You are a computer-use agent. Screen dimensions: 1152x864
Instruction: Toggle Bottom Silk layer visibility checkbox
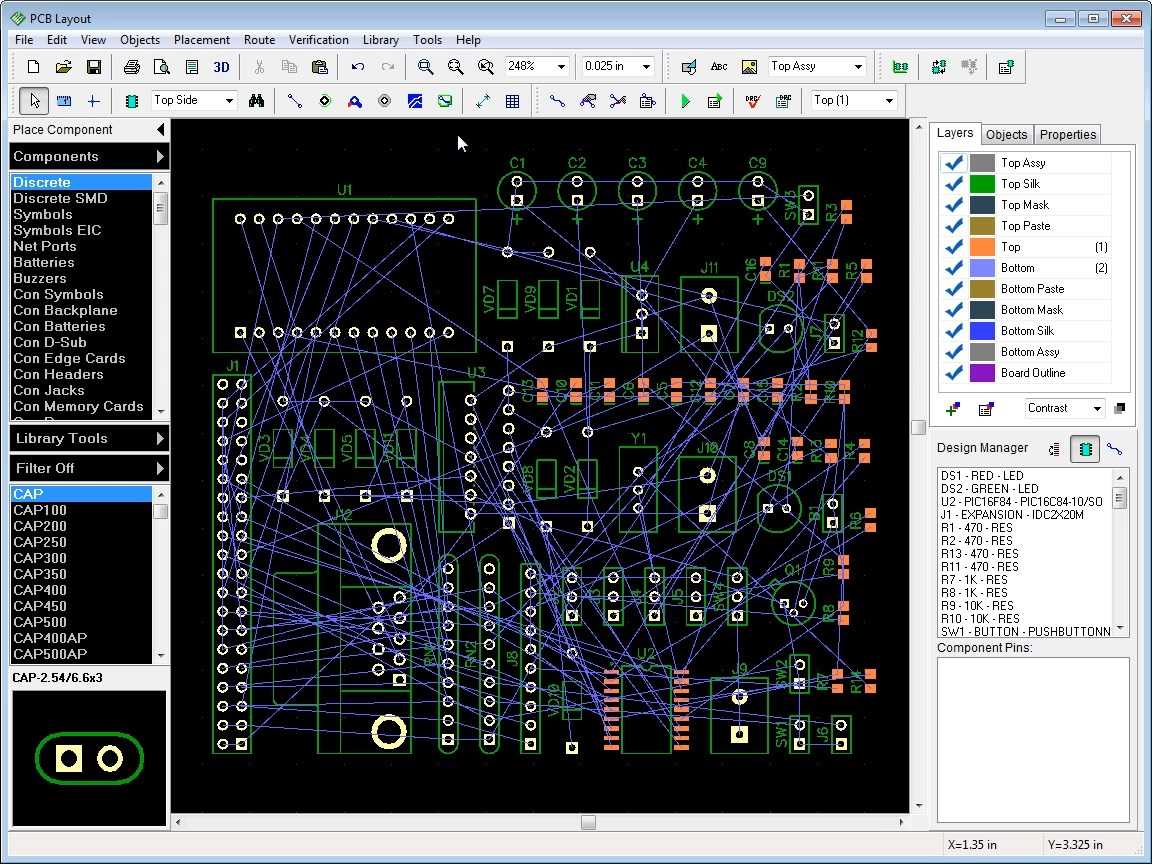point(954,331)
